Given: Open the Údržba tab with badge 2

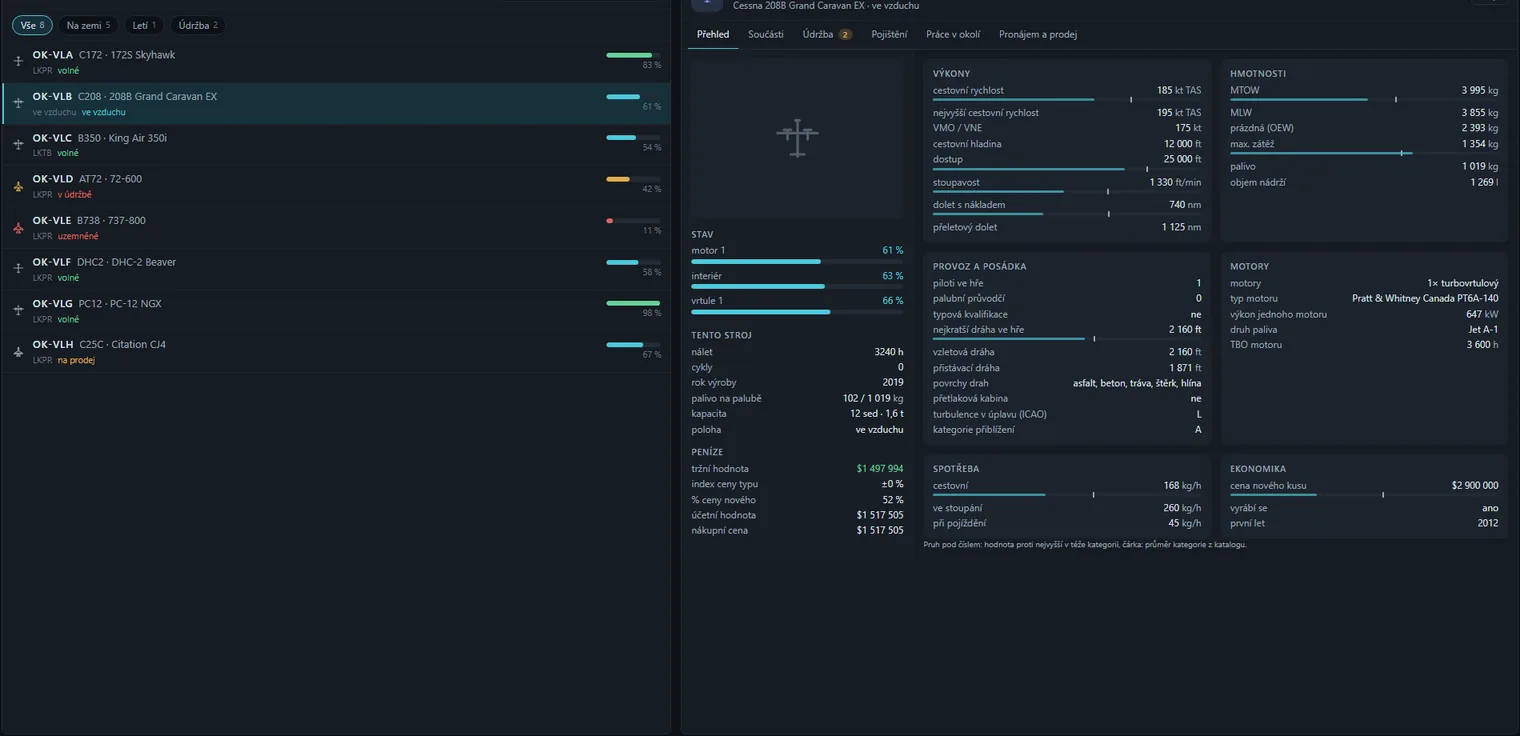Looking at the screenshot, I should pyautogui.click(x=827, y=34).
